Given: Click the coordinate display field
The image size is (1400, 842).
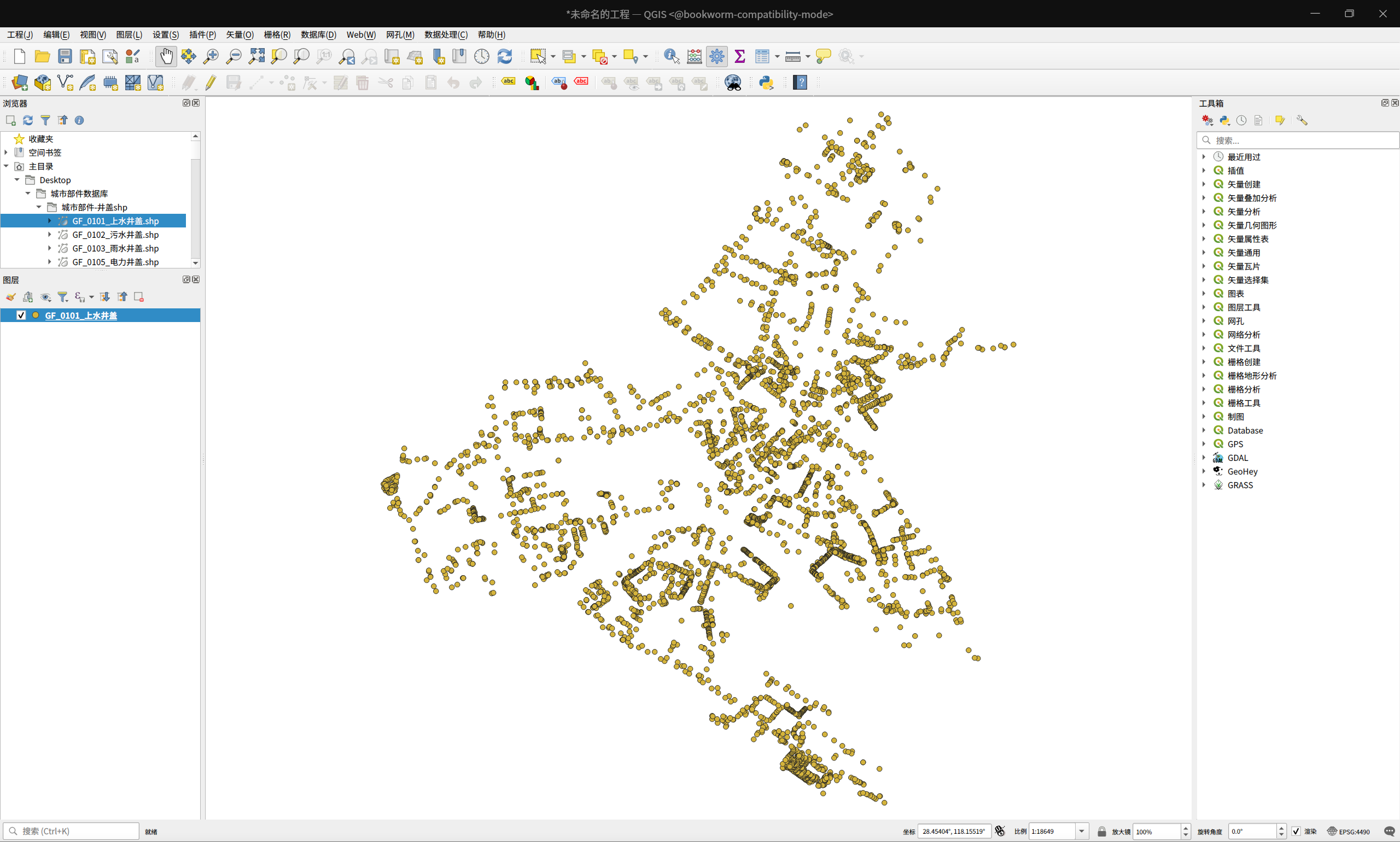Looking at the screenshot, I should (954, 831).
